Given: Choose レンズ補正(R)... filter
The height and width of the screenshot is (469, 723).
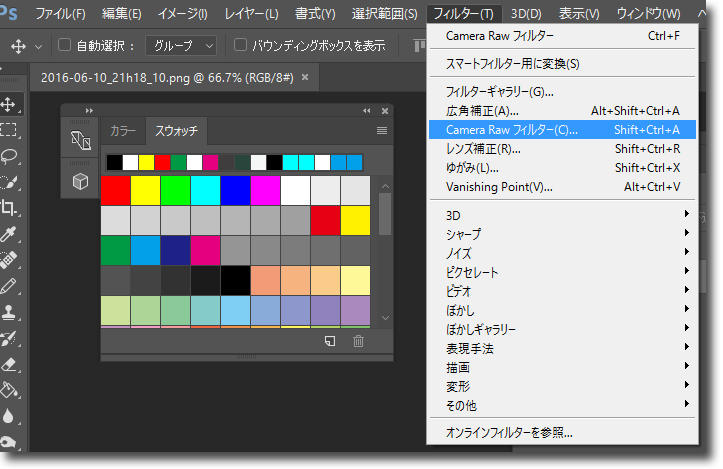Looking at the screenshot, I should coord(562,148).
